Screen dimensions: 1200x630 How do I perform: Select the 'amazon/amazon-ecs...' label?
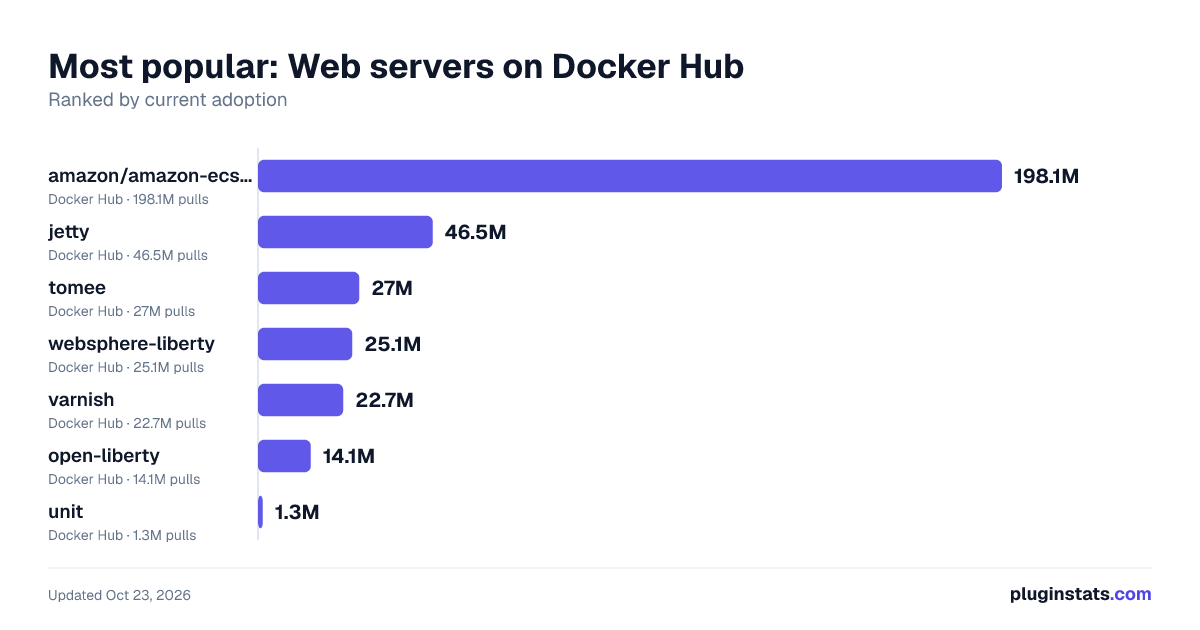coord(151,176)
